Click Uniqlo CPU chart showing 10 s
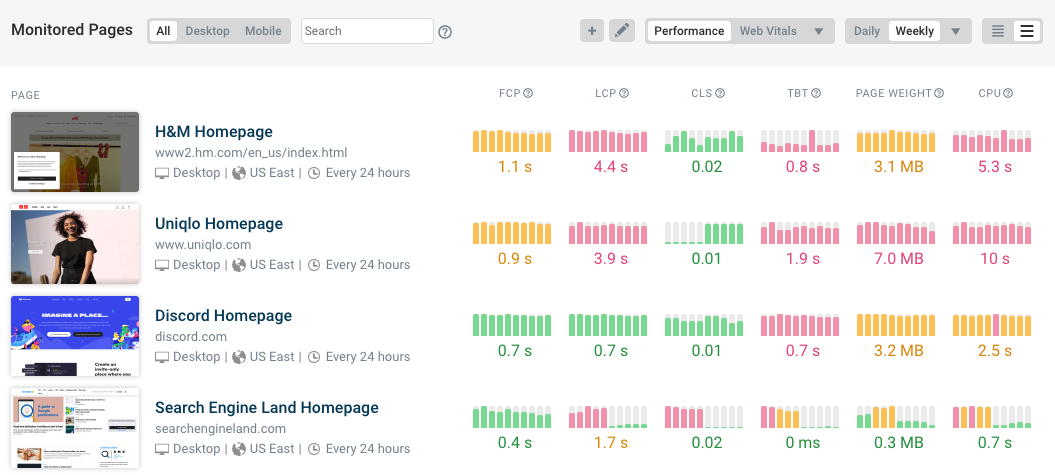1055x475 pixels. (992, 233)
